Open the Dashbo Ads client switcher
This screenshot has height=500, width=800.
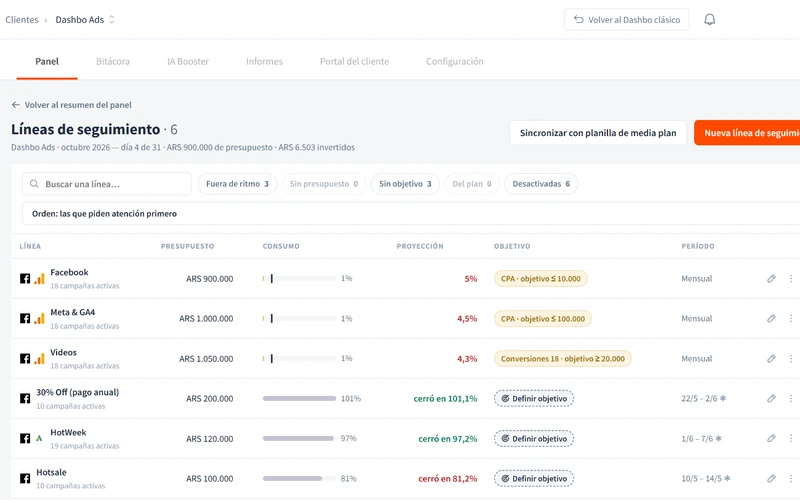85,19
